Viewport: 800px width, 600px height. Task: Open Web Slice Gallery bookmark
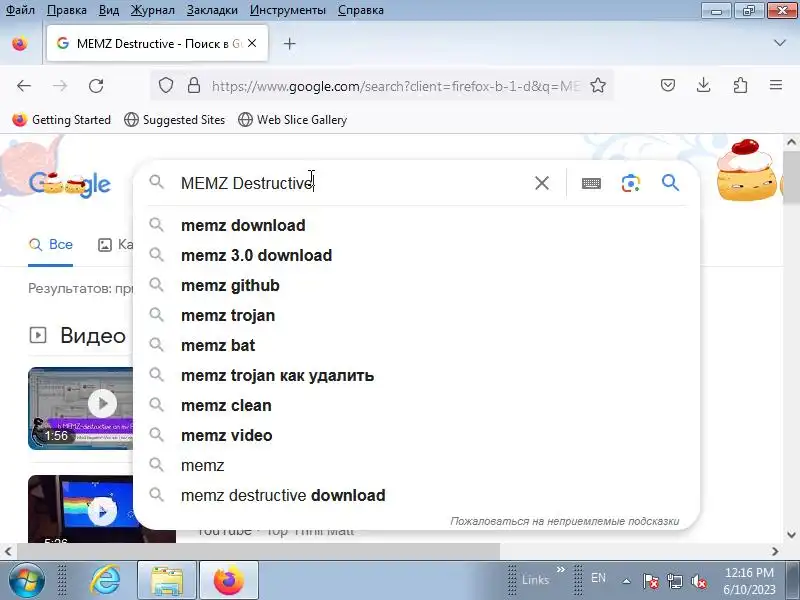(x=292, y=120)
